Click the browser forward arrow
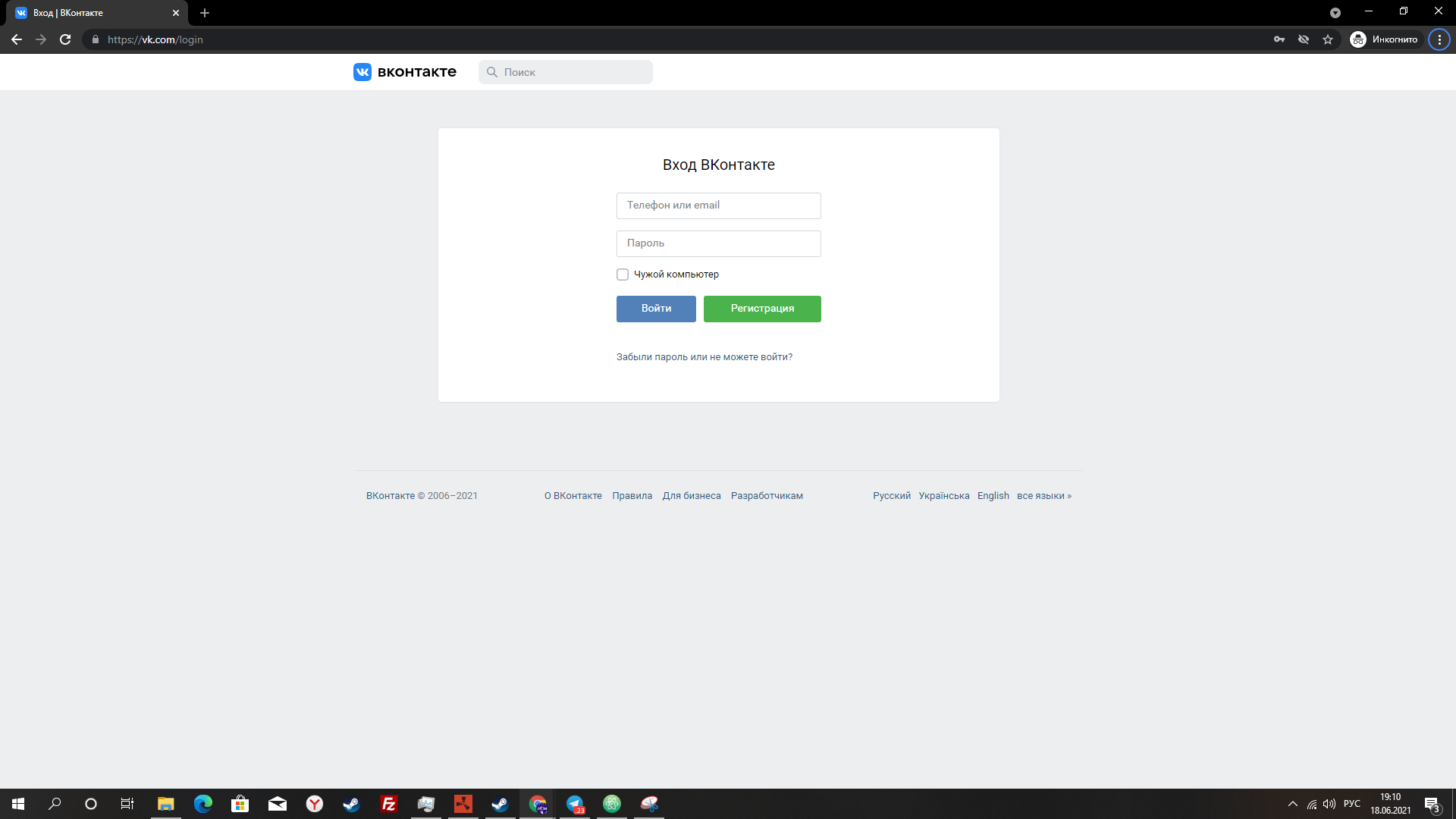The height and width of the screenshot is (819, 1456). point(41,39)
